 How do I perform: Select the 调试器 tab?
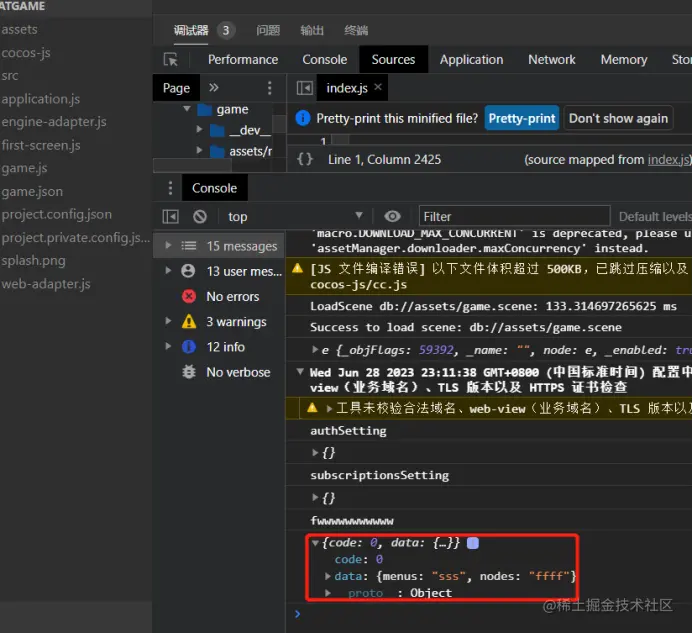click(191, 30)
